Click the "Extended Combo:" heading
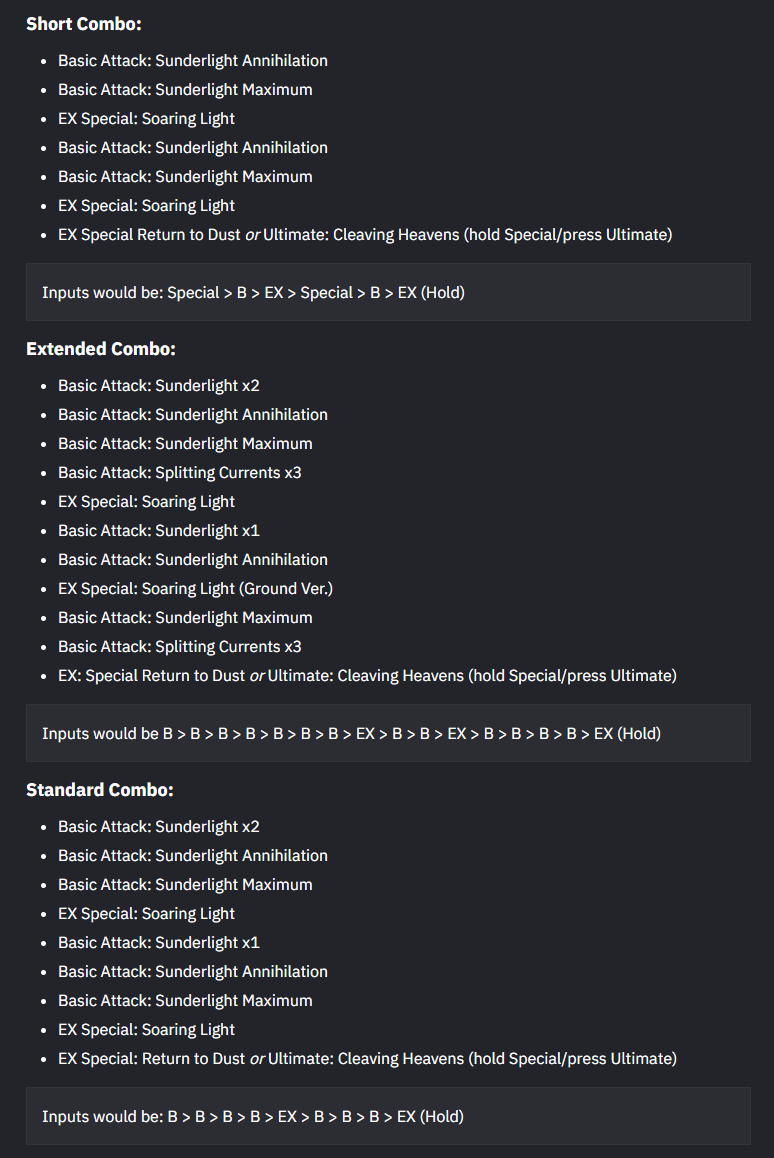Screen dimensions: 774x1158 (101, 349)
